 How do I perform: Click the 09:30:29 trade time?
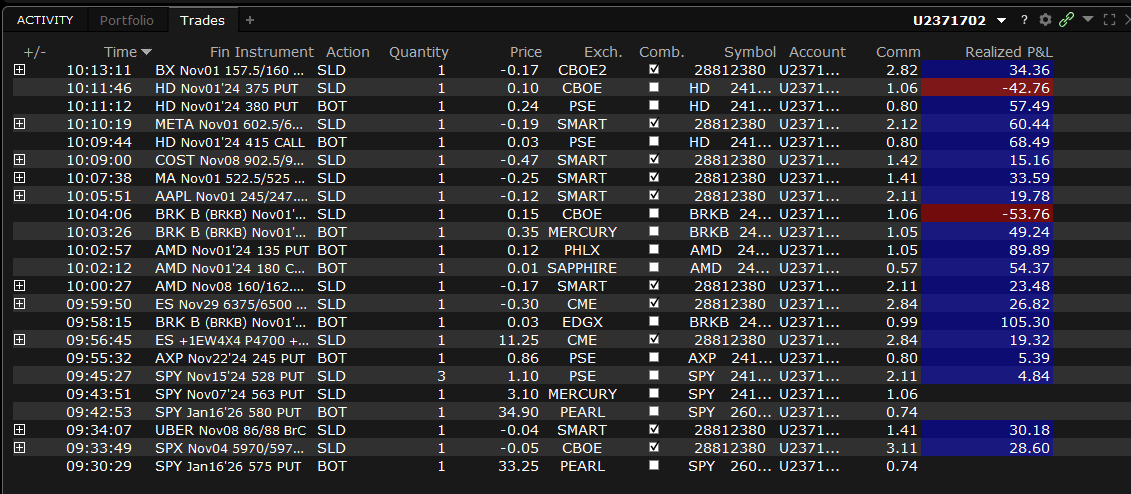click(x=99, y=466)
